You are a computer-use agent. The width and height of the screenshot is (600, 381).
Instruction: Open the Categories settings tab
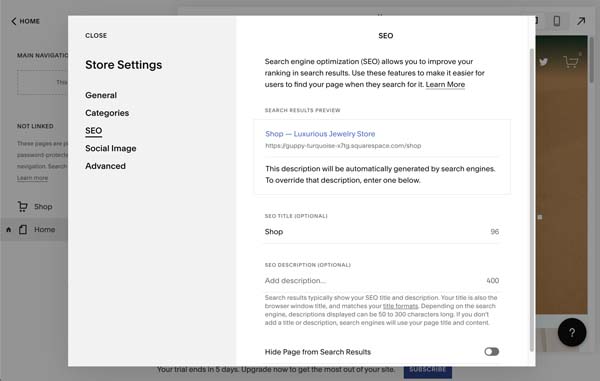tap(107, 113)
